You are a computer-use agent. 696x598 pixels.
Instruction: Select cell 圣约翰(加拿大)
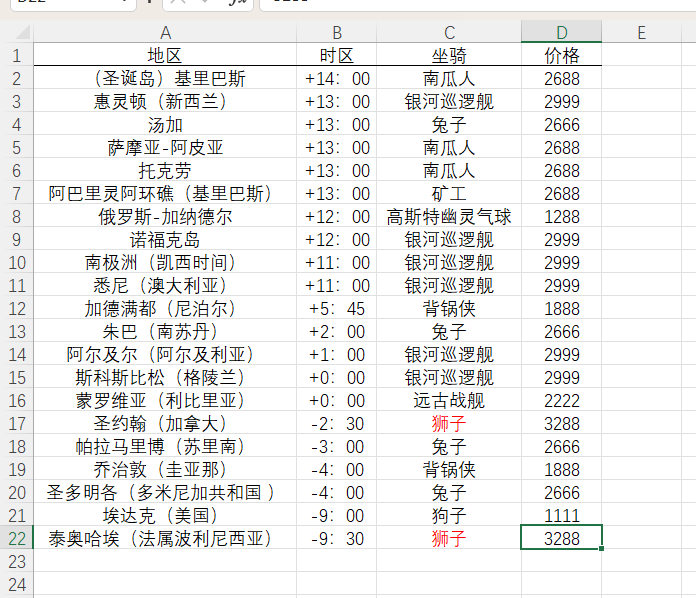tap(165, 424)
